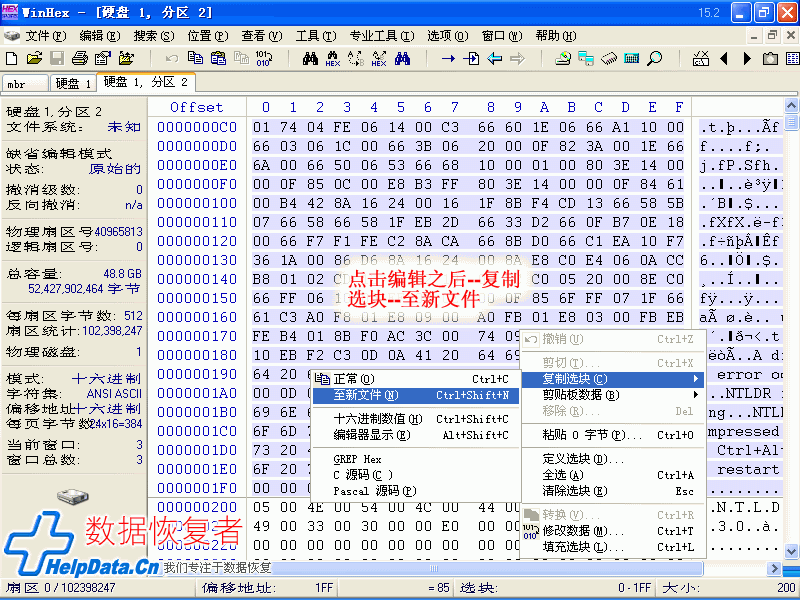This screenshot has width=800, height=600.
Task: Click the Go to sector icon
Action: (x=471, y=59)
